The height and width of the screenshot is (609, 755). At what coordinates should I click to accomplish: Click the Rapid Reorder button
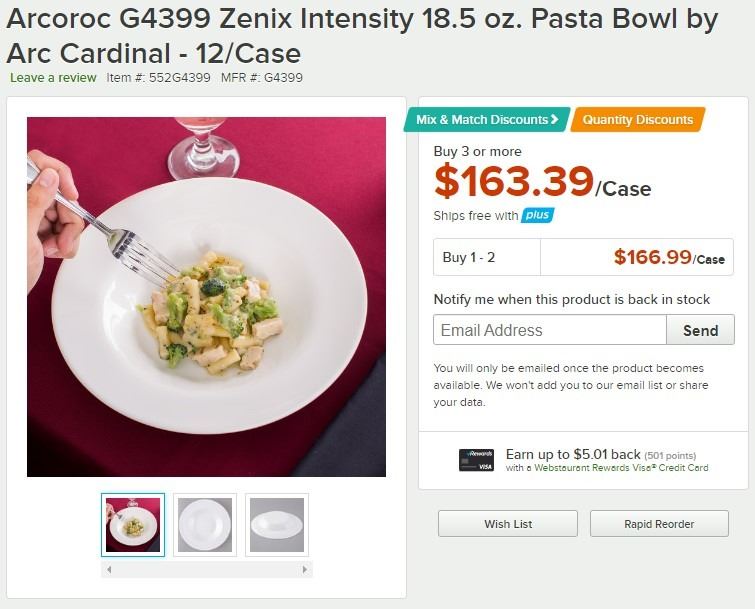tap(659, 523)
